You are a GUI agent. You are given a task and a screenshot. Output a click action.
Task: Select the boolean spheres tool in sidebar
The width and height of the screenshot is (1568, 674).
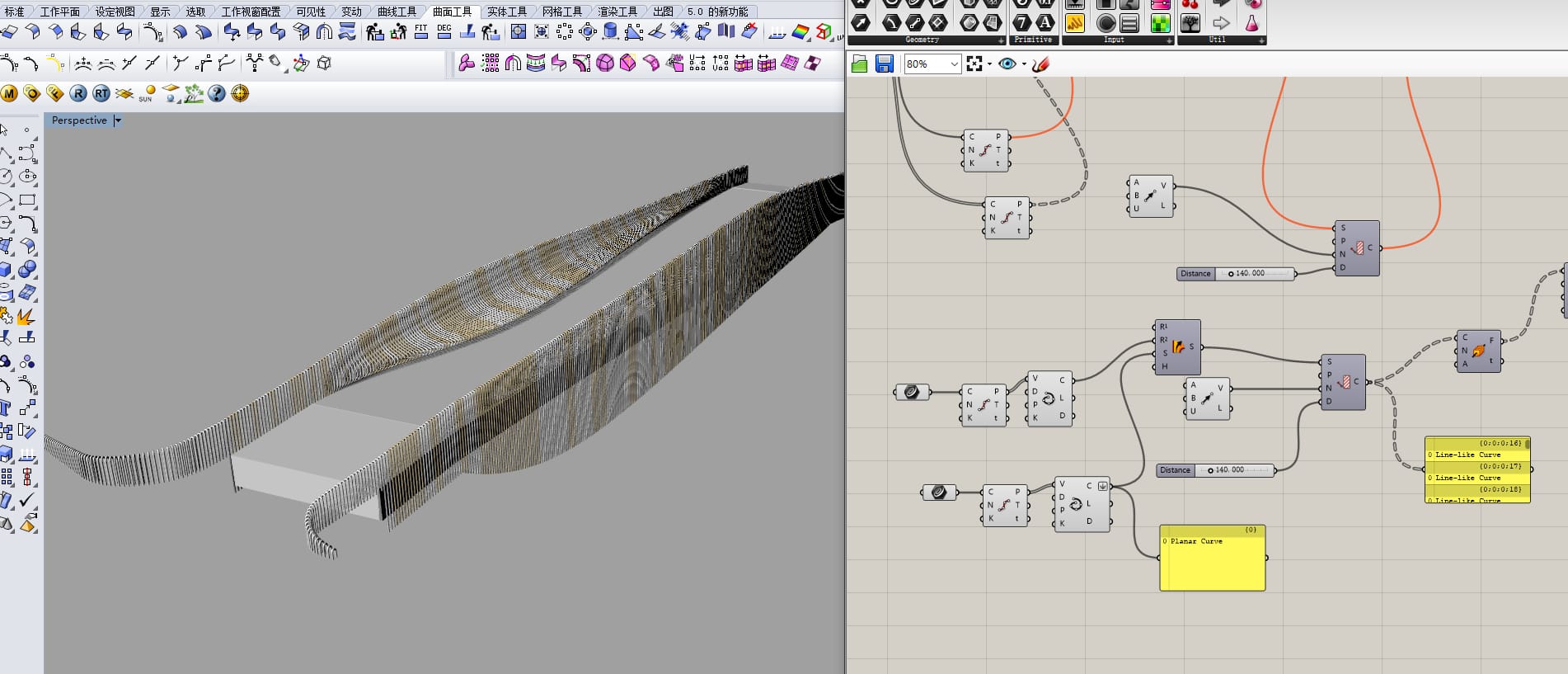pyautogui.click(x=27, y=270)
